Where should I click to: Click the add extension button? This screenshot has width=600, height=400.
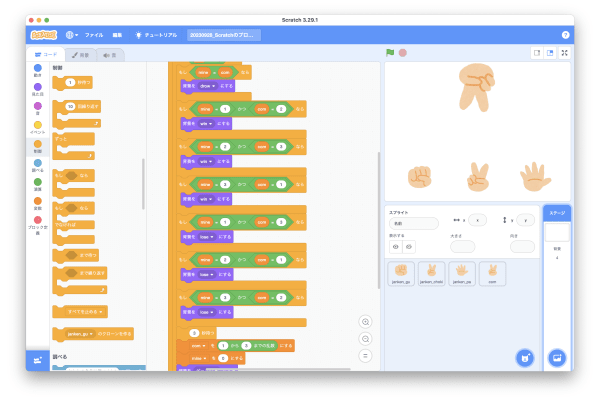pyautogui.click(x=38, y=360)
